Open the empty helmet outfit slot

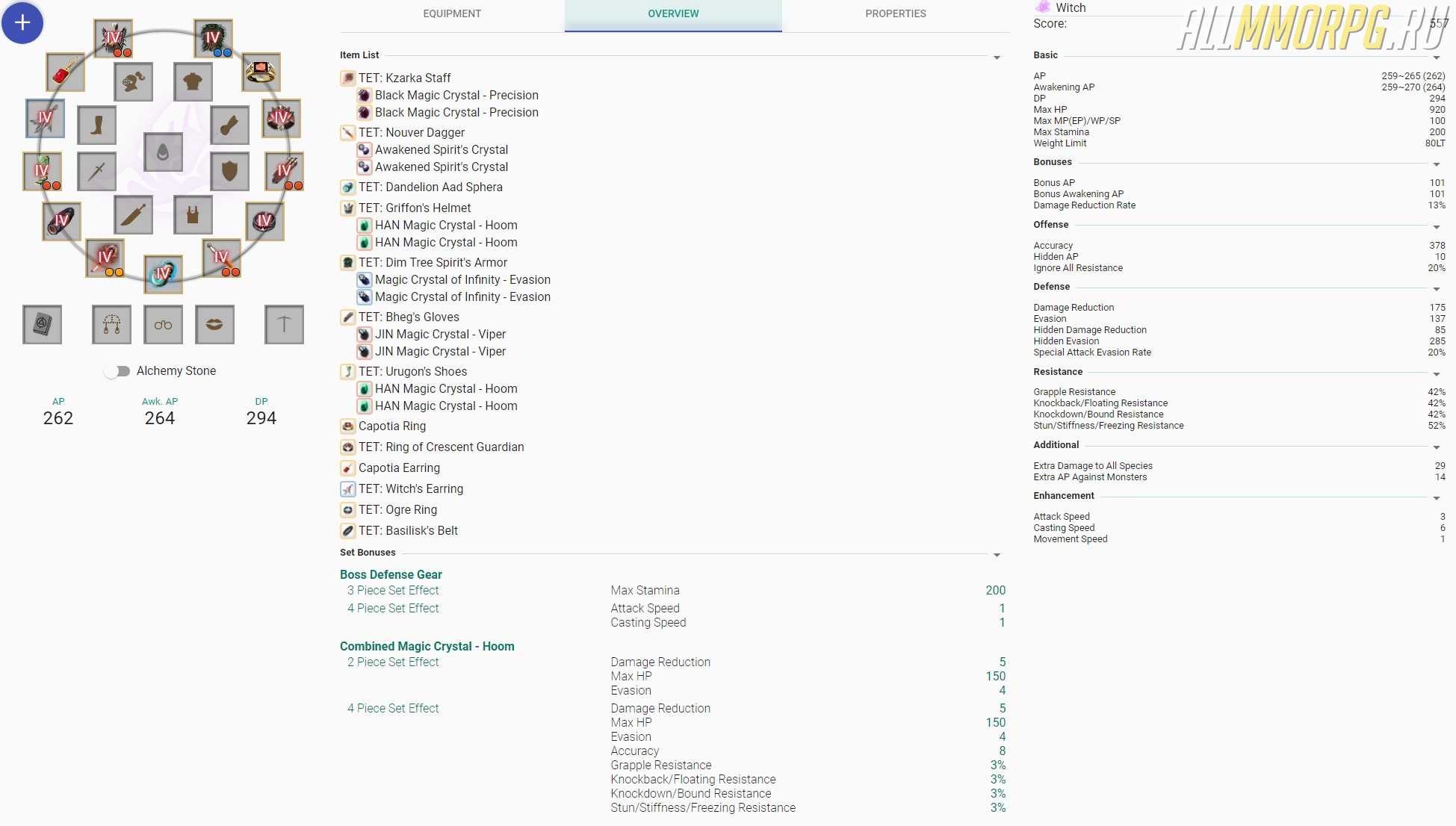133,81
